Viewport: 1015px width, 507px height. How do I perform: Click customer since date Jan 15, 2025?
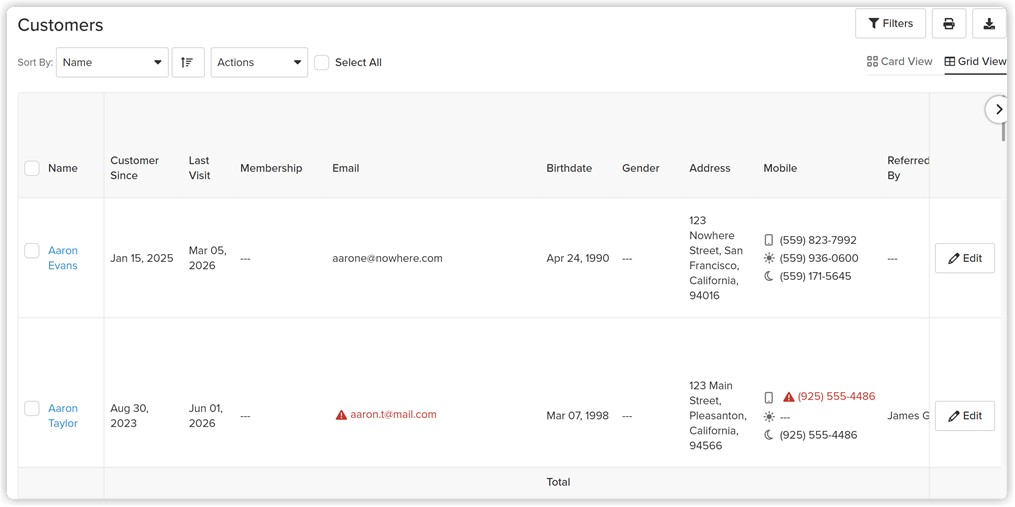[x=142, y=258]
